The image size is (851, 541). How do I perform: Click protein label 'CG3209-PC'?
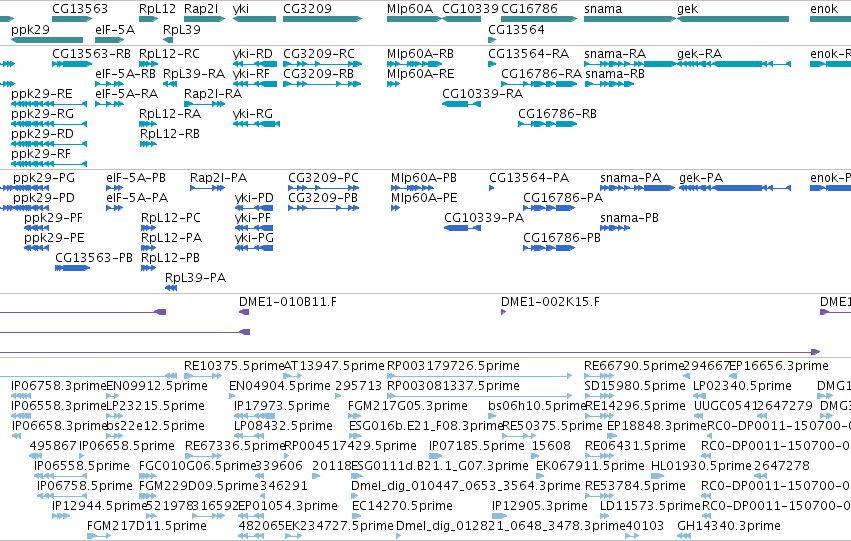point(323,178)
